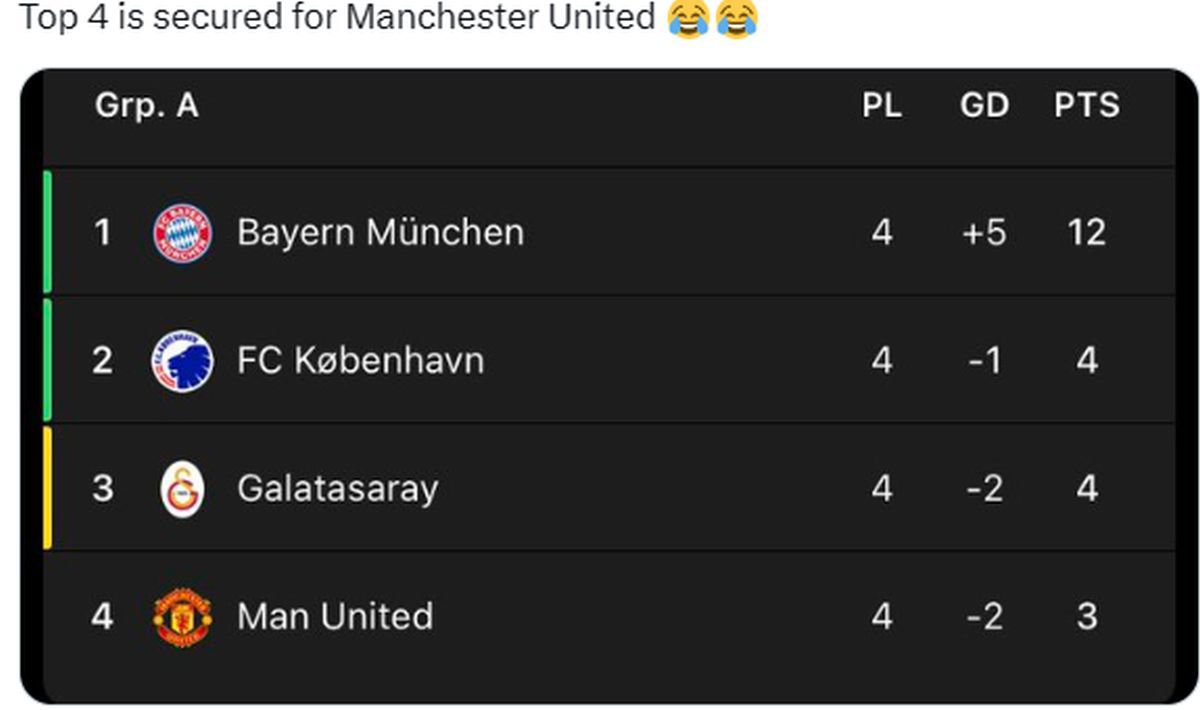The width and height of the screenshot is (1200, 710).
Task: Click the yellow qualification bar beside Galatasaray
Action: click(x=45, y=488)
